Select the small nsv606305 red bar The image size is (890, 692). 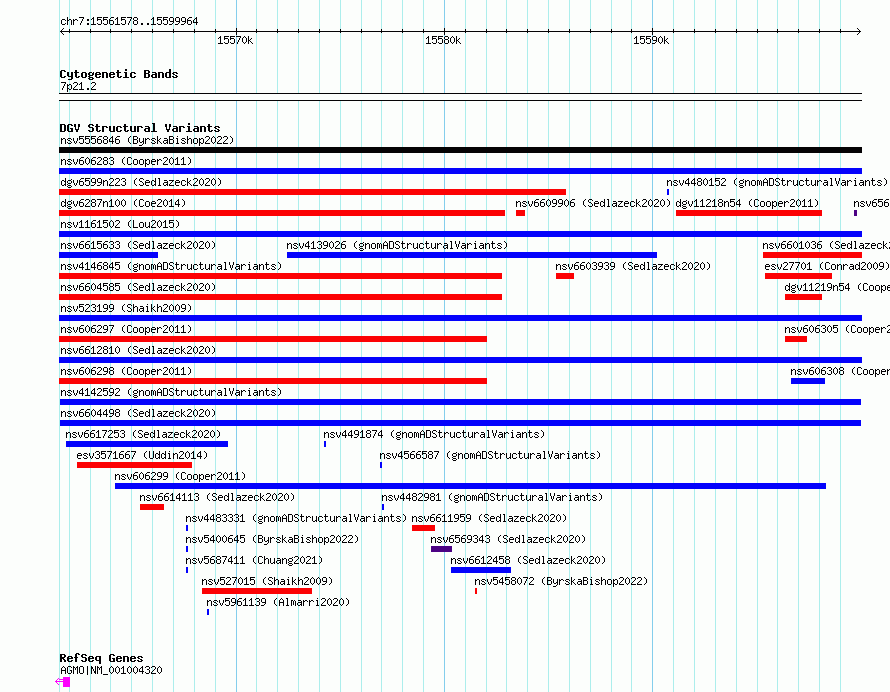(x=796, y=339)
